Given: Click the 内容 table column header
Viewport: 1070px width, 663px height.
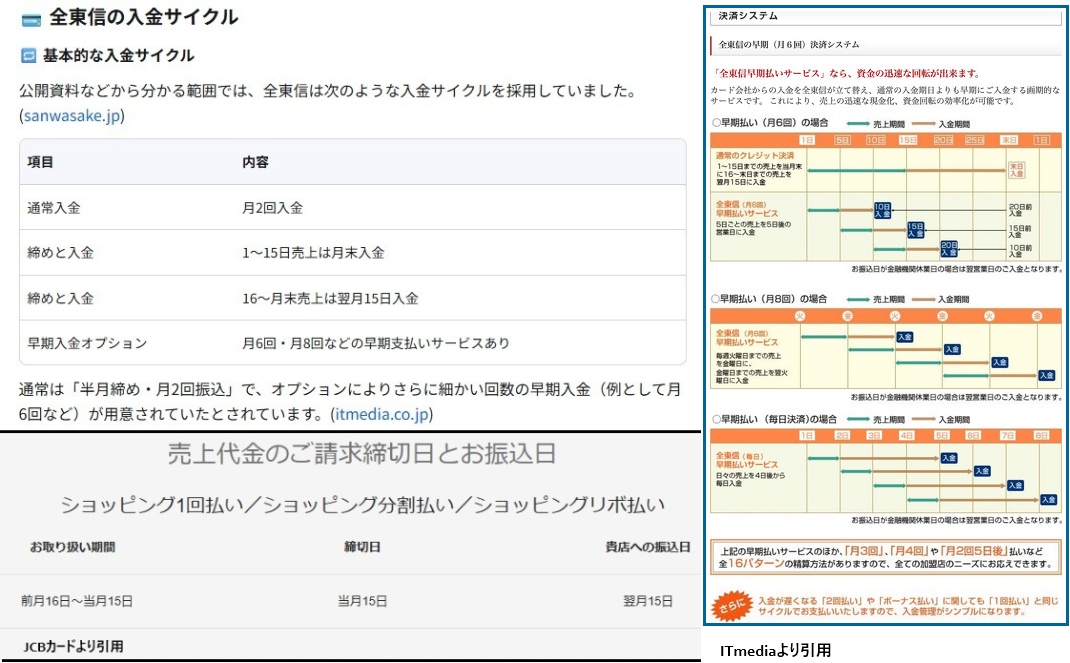Looking at the screenshot, I should 255,162.
